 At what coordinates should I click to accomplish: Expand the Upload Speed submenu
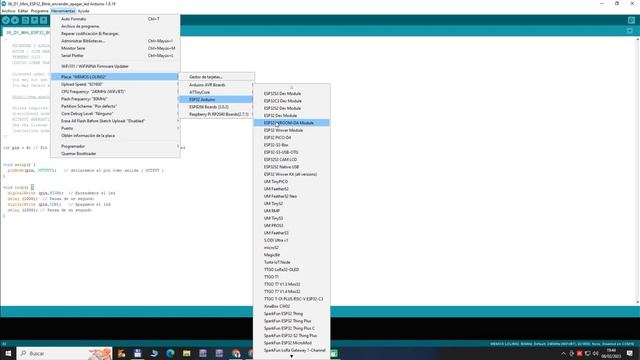tap(115, 84)
